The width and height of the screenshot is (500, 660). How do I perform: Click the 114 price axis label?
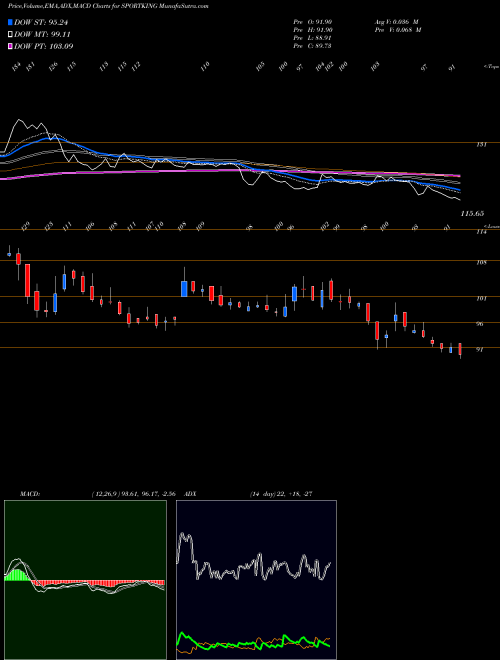481,232
